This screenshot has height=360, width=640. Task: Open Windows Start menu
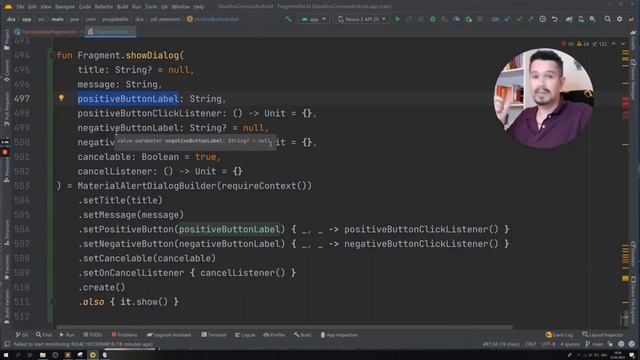pyautogui.click(x=7, y=355)
